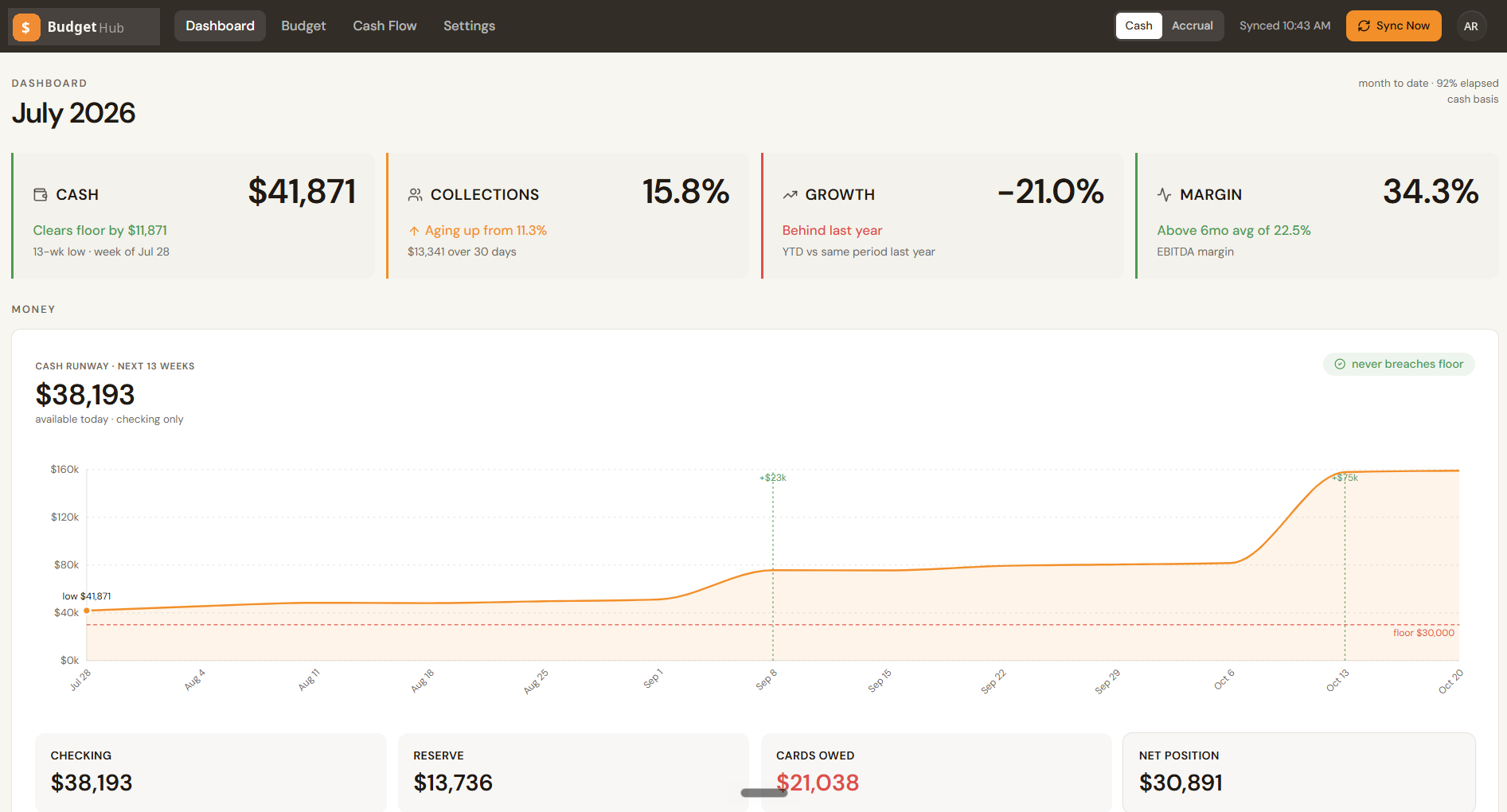Click the Sep 22 axis label
Viewport: 1507px width, 812px height.
[x=994, y=681]
